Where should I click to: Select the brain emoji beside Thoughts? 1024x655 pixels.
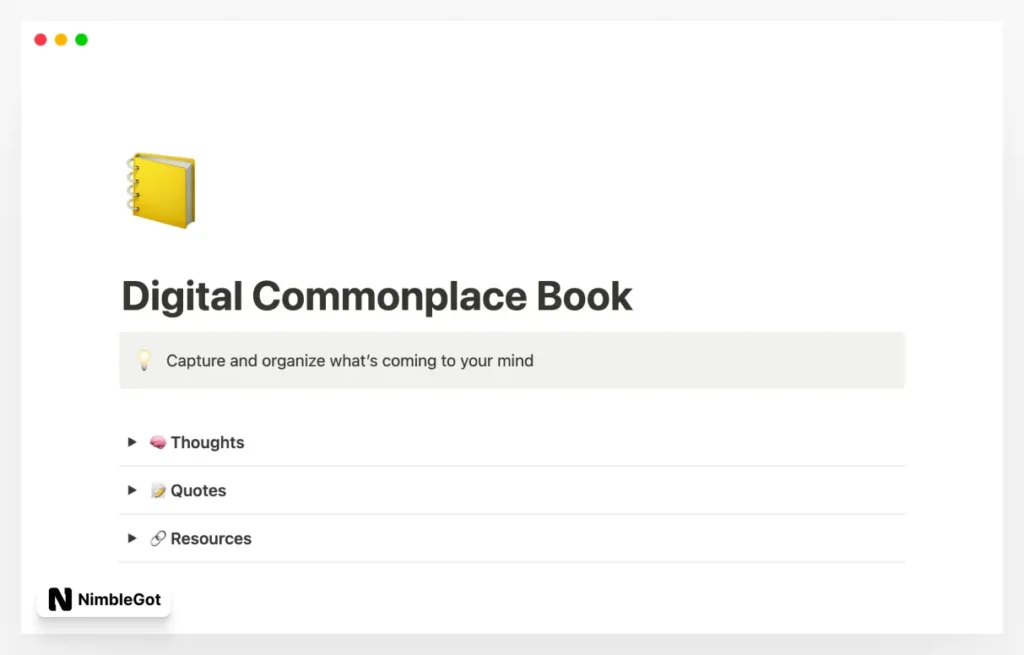(157, 441)
